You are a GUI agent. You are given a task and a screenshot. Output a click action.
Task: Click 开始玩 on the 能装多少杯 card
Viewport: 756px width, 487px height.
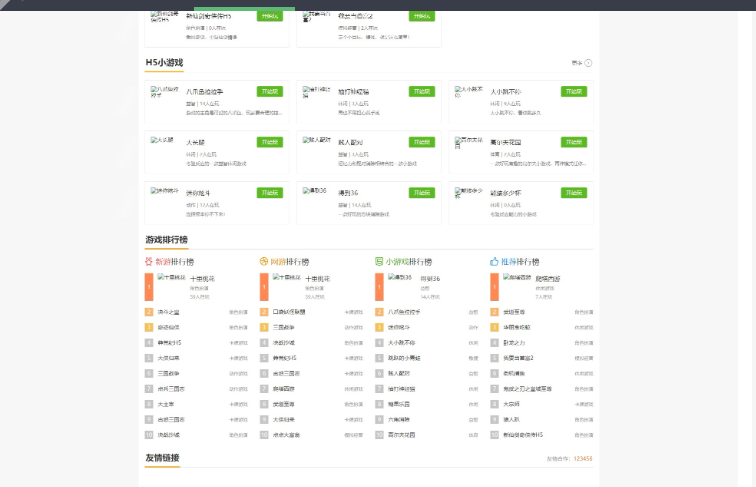[574, 192]
